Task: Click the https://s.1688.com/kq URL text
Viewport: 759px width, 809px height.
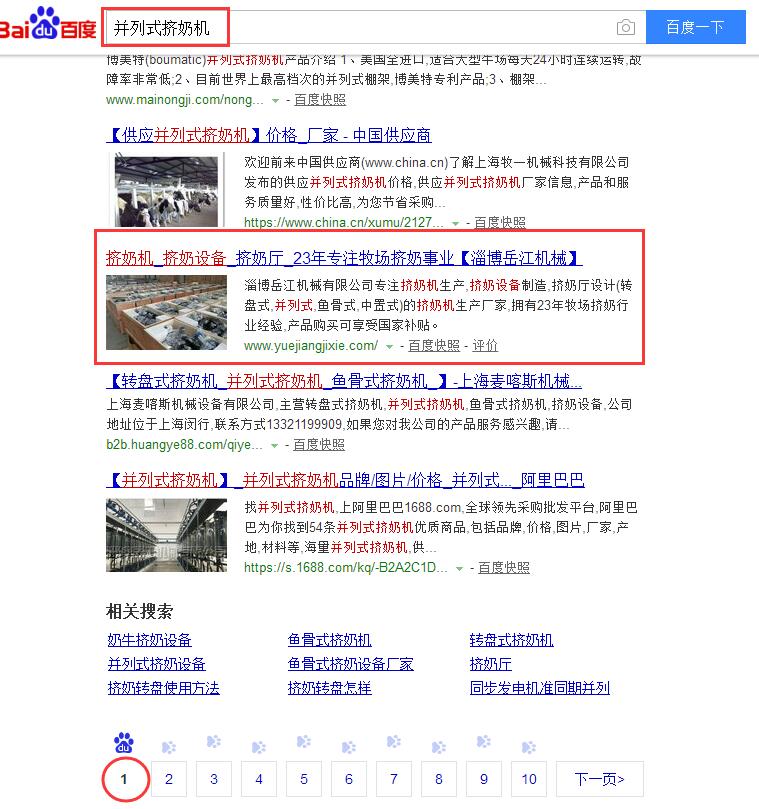Action: tap(346, 568)
